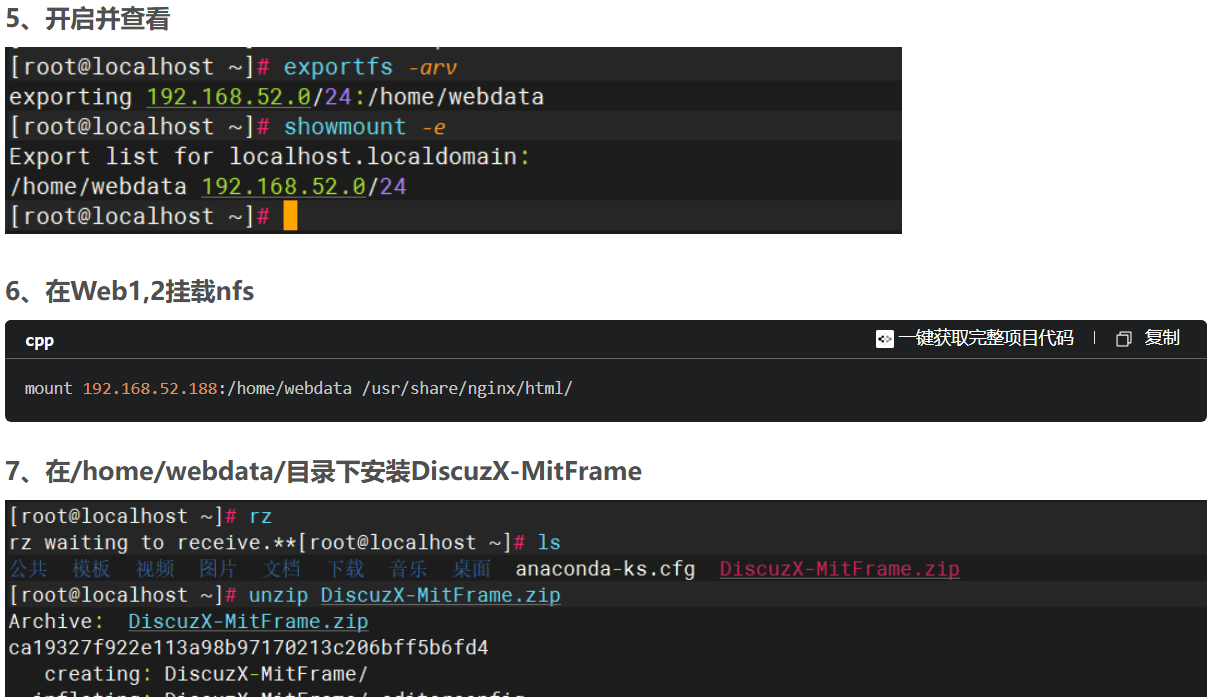
Task: Click 'creating: DiscuzX-MitFrame/' line
Action: coord(206,673)
